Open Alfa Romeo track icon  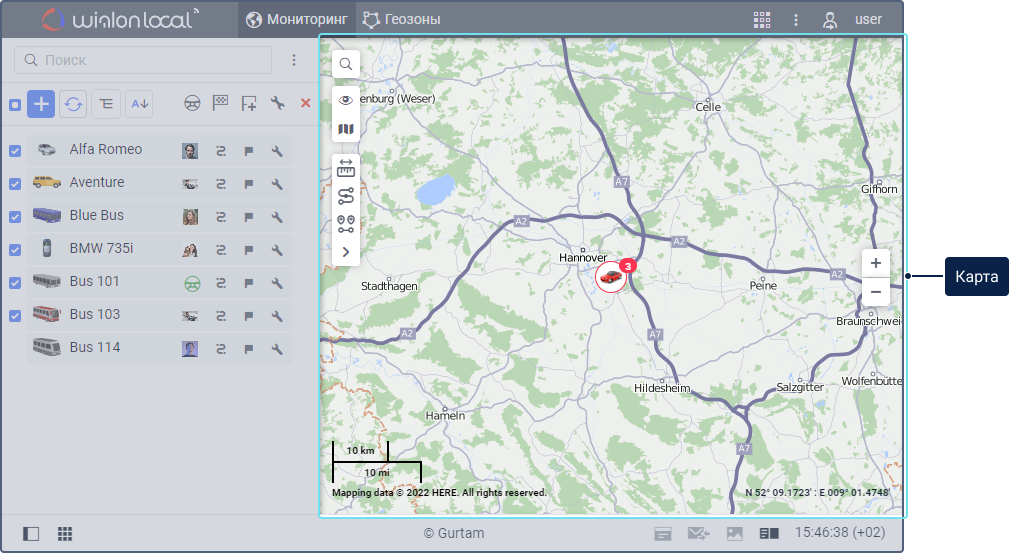point(221,151)
